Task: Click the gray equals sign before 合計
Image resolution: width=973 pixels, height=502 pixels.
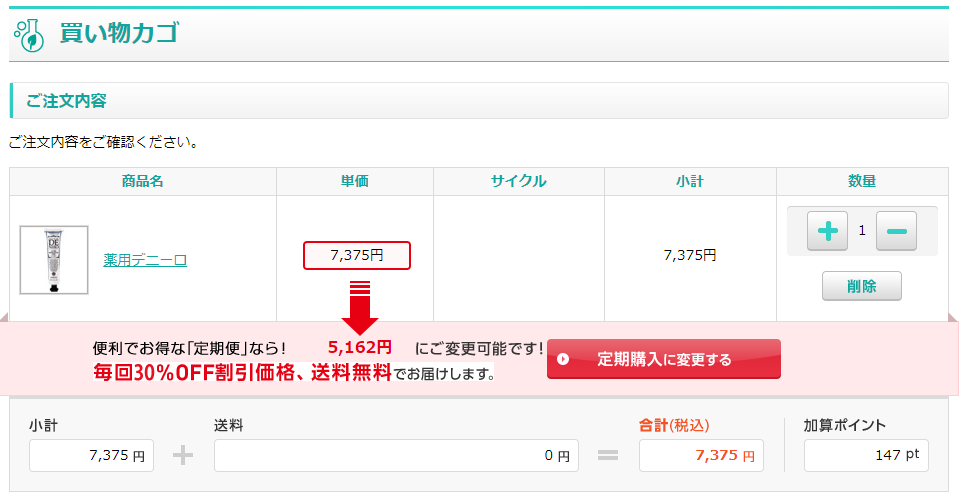Action: point(608,455)
